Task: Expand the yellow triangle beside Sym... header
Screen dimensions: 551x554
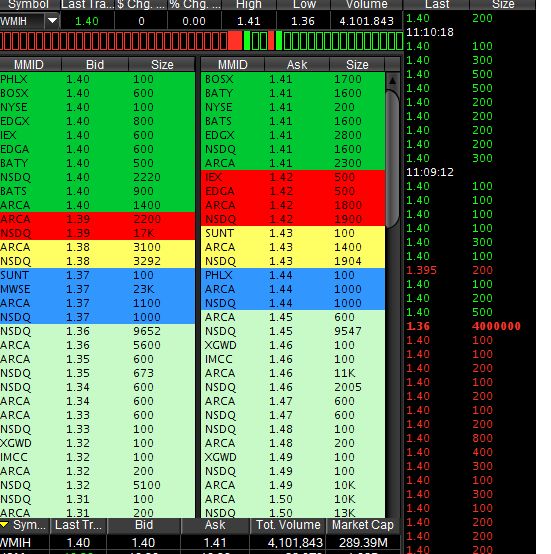Action: [4, 525]
